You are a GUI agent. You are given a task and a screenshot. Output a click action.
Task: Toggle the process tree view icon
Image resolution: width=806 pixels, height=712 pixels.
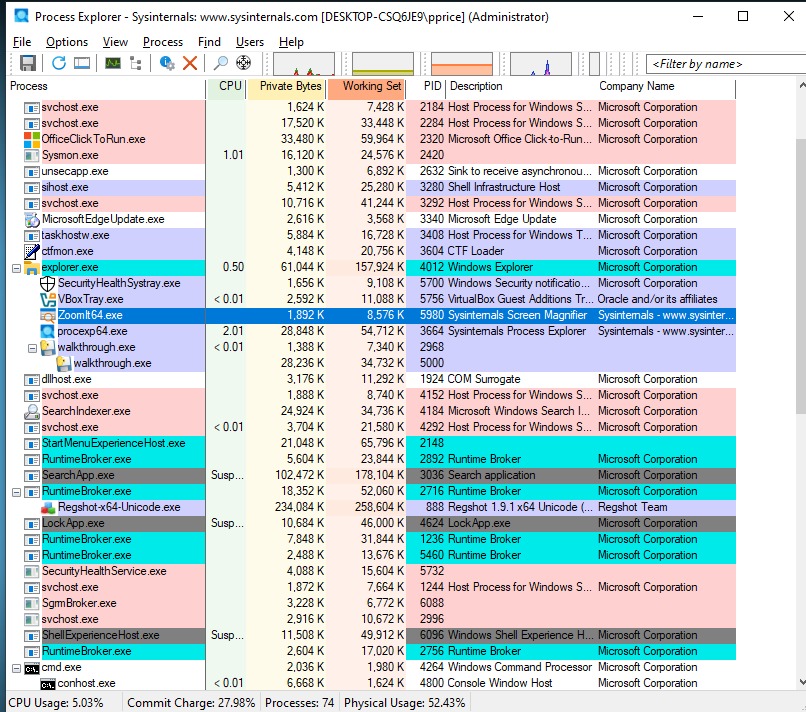136,63
